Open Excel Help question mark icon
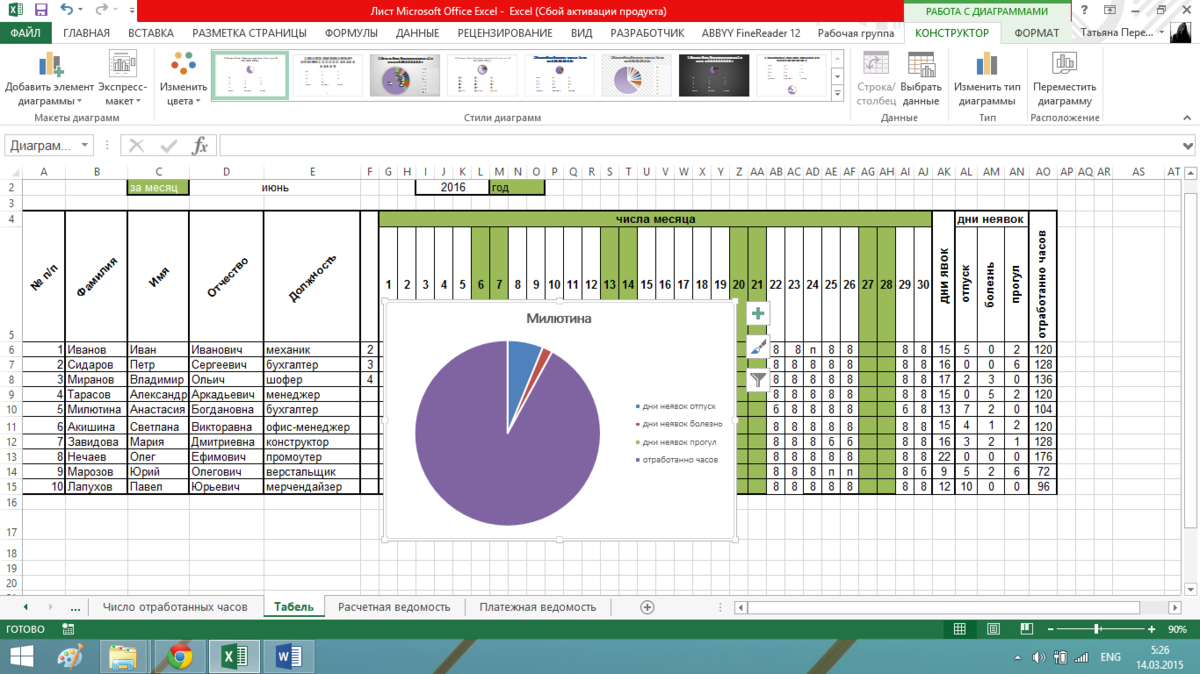This screenshot has height=674, width=1200. (x=1085, y=10)
